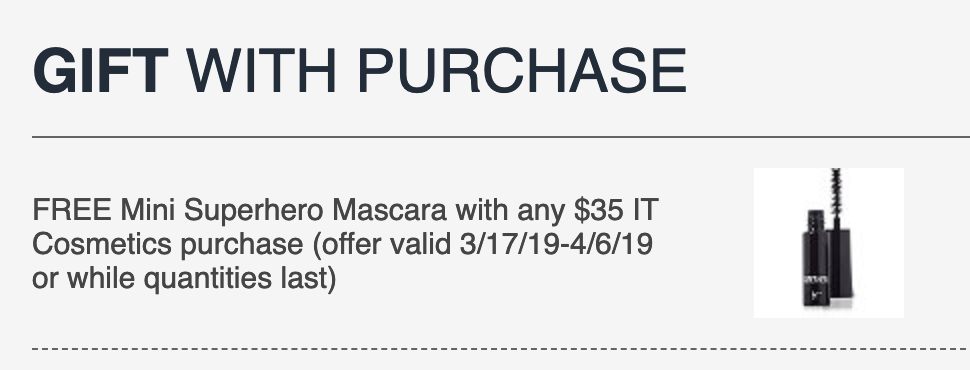Click the dashed separator below the offer
Image resolution: width=970 pixels, height=370 pixels.
501,349
